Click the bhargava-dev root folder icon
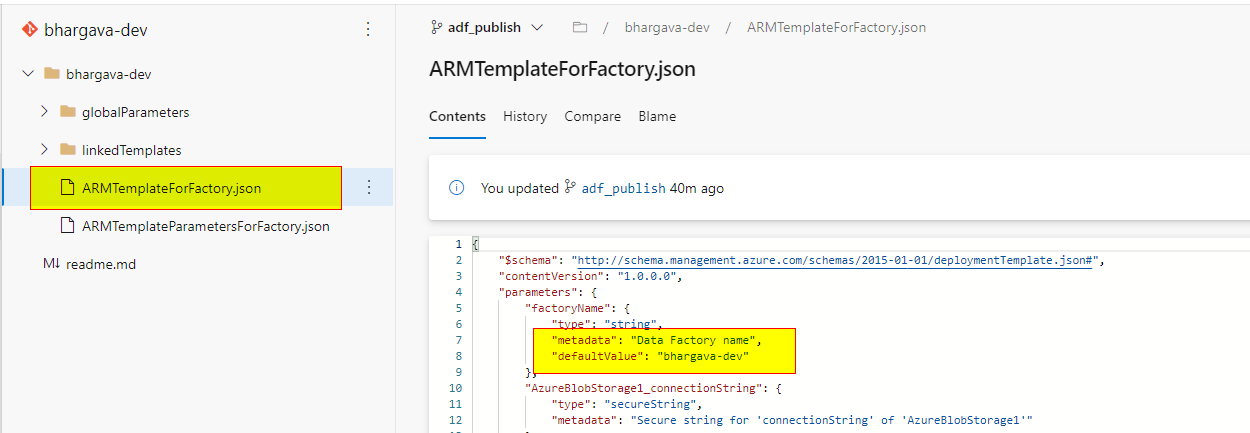This screenshot has width=1250, height=433. click(x=51, y=74)
